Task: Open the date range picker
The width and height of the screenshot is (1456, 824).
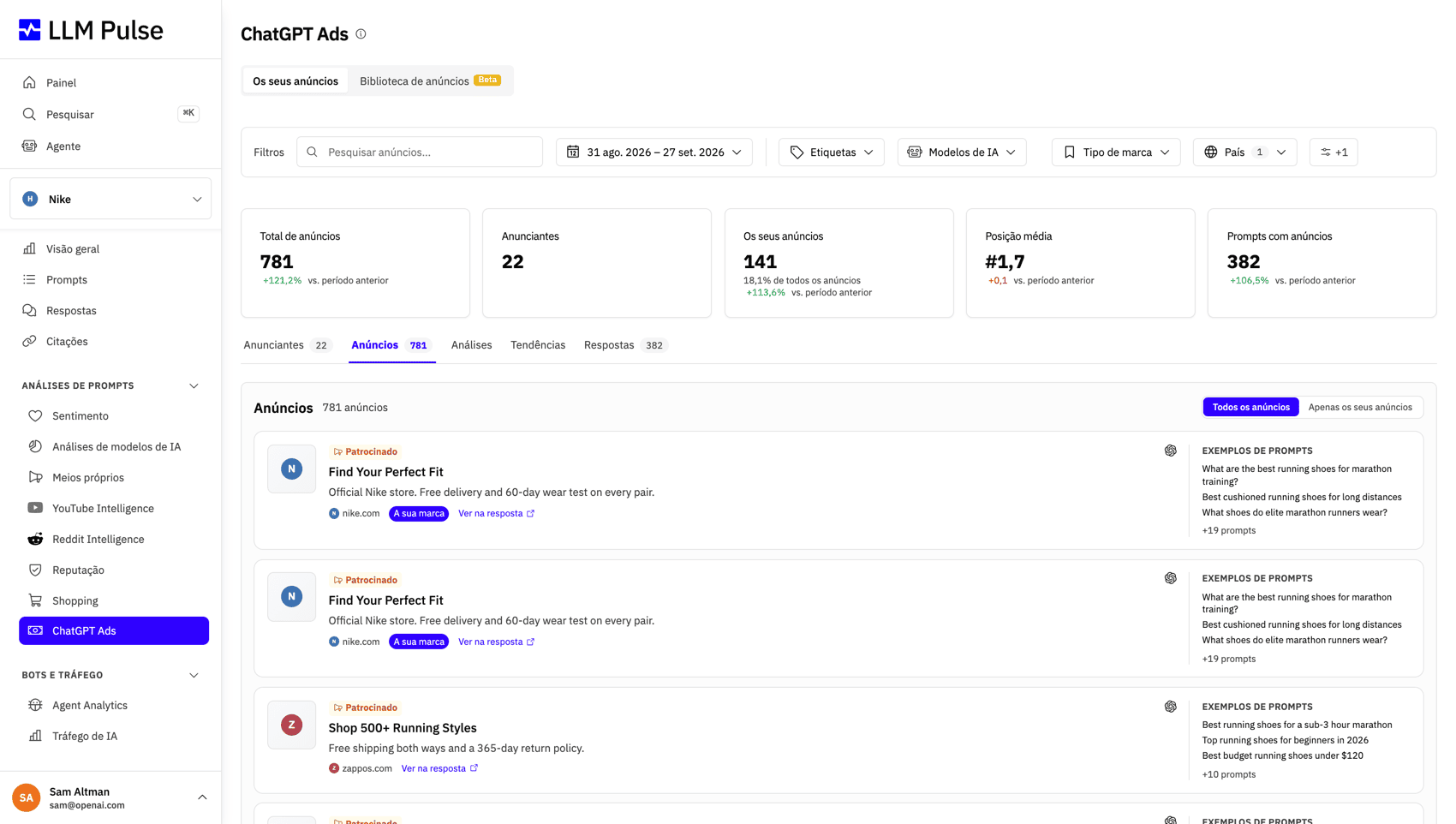Action: click(654, 152)
